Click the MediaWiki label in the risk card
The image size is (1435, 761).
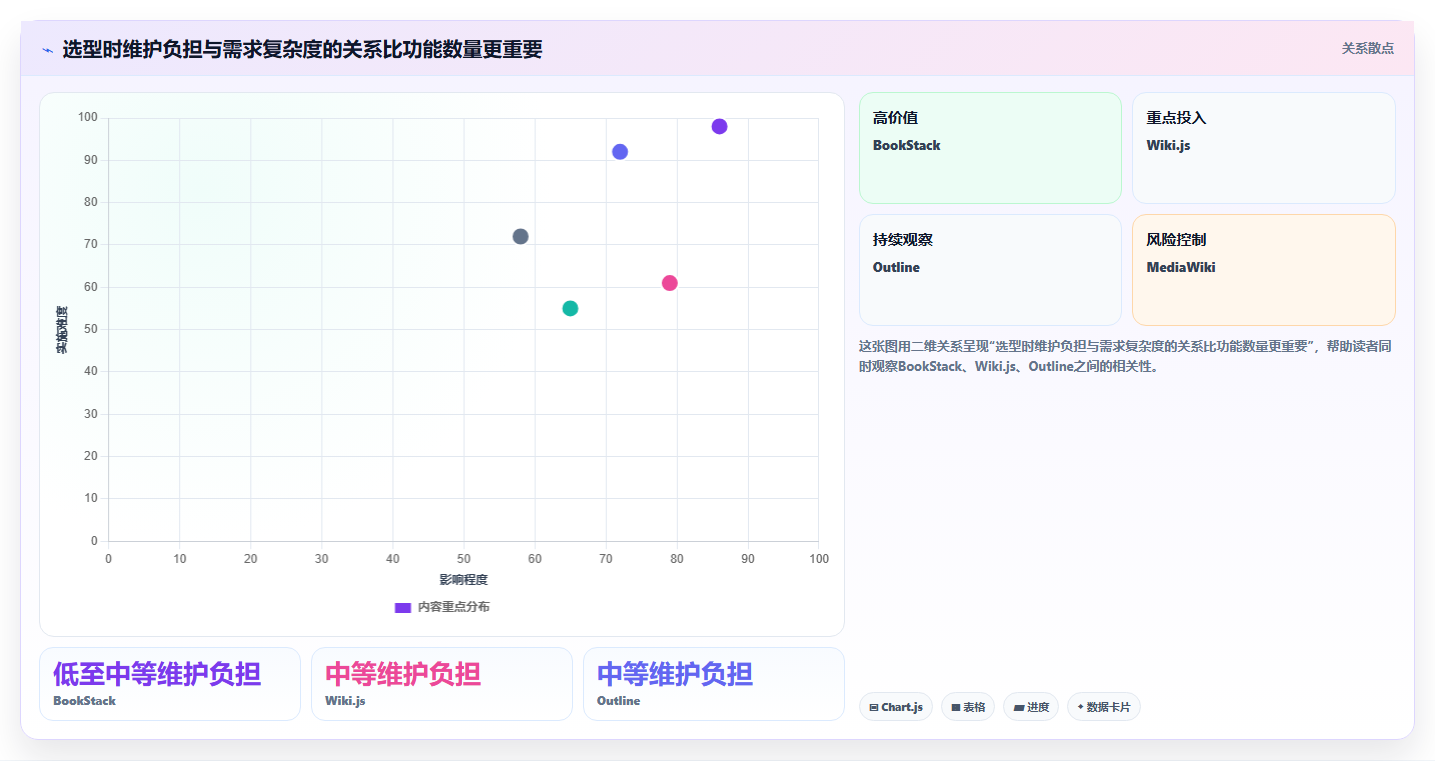coord(1181,268)
